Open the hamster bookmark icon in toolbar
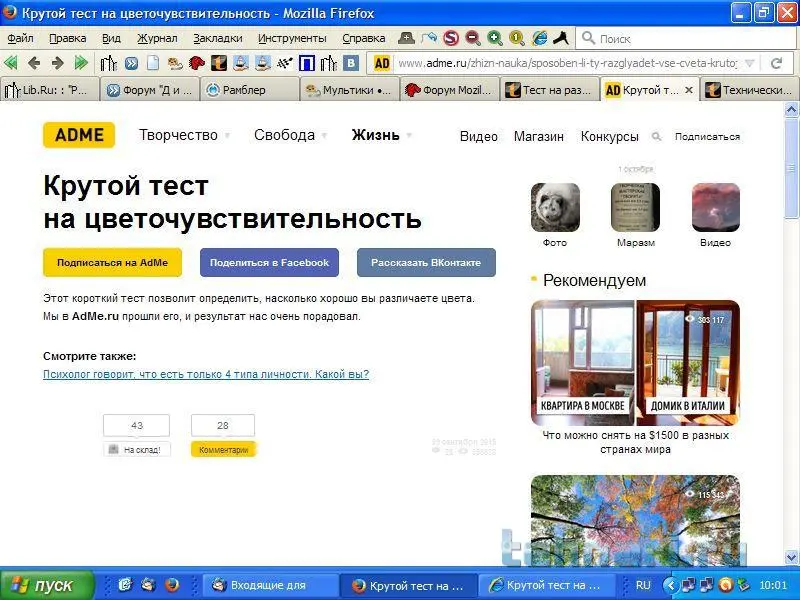This screenshot has width=800, height=600. coord(175,63)
